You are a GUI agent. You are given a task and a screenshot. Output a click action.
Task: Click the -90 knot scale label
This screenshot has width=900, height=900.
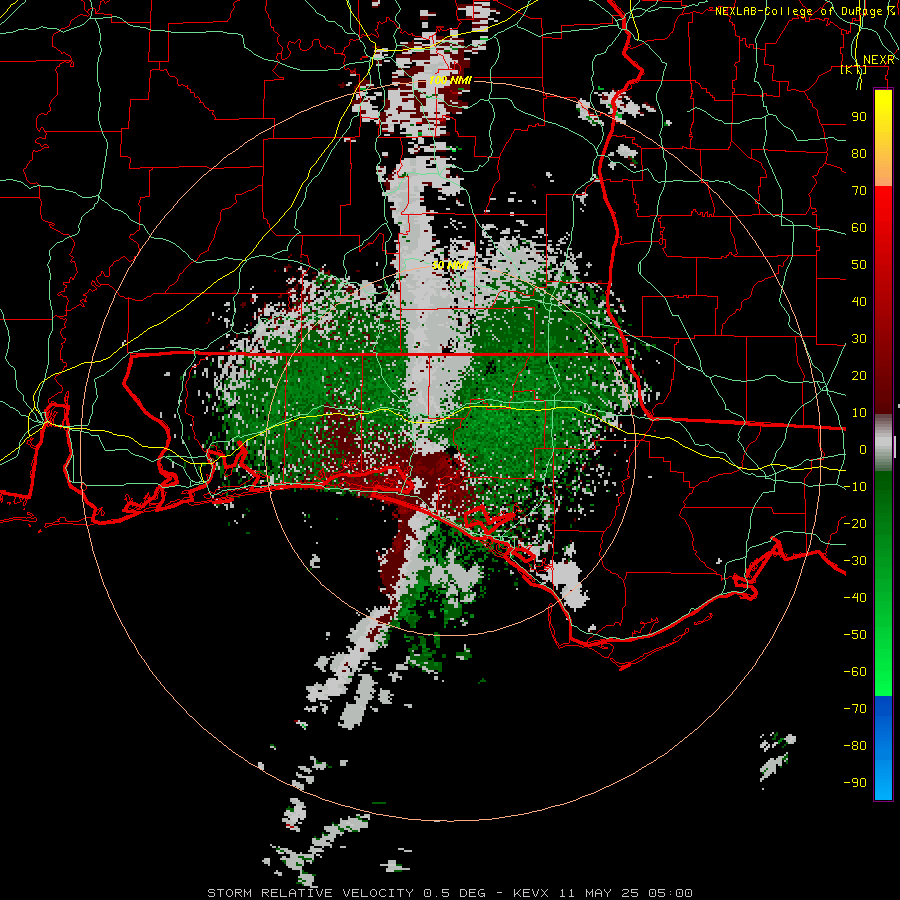point(855,783)
